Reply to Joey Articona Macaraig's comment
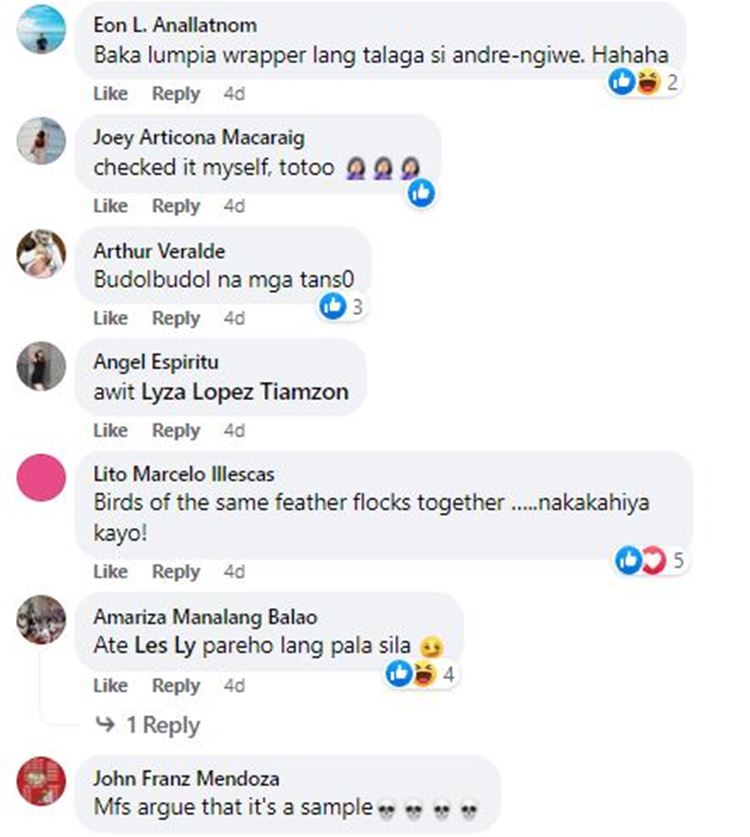 176,206
